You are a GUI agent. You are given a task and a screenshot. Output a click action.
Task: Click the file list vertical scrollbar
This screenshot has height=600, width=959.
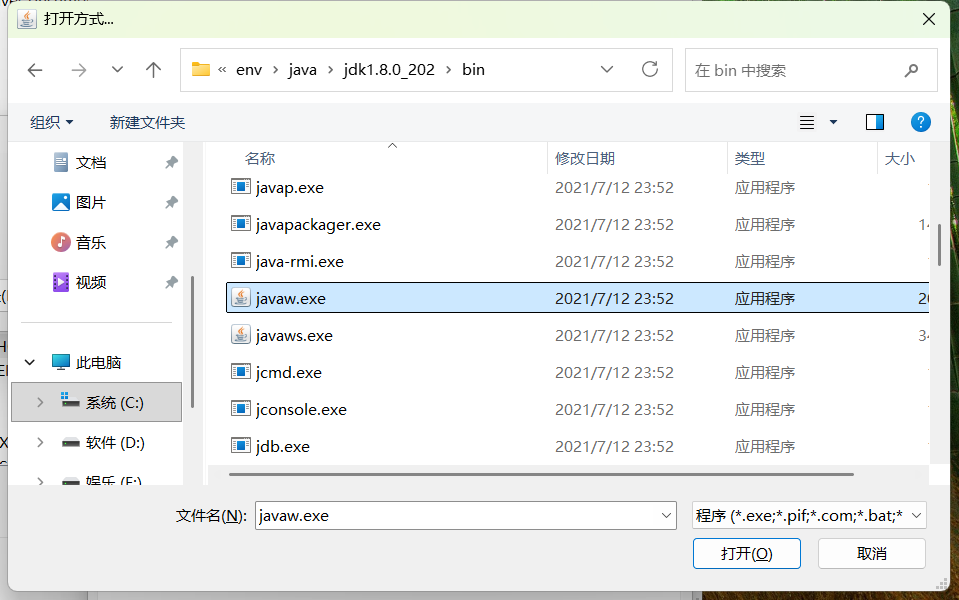[939, 245]
